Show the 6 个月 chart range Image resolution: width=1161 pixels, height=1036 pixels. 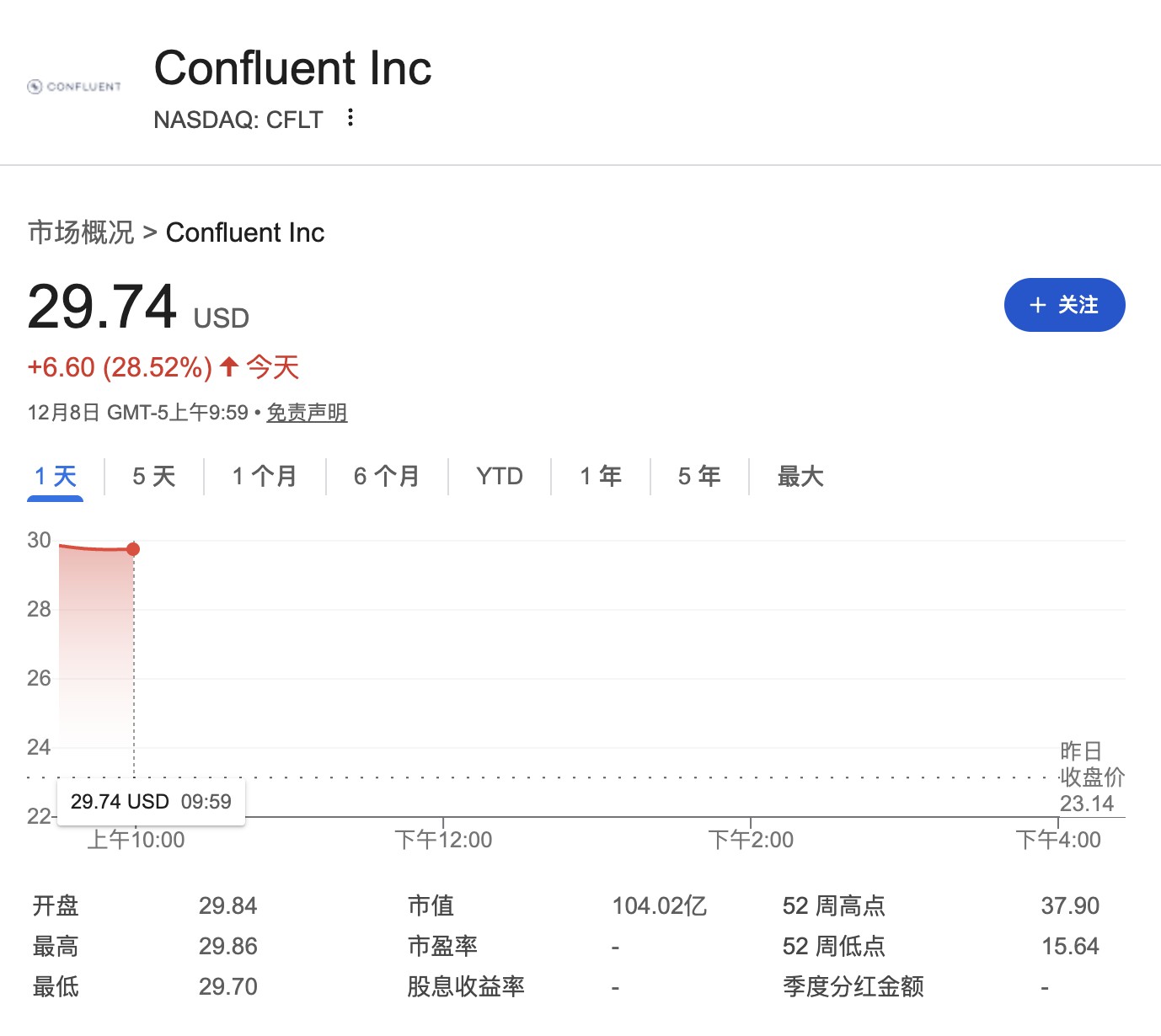[x=387, y=477]
